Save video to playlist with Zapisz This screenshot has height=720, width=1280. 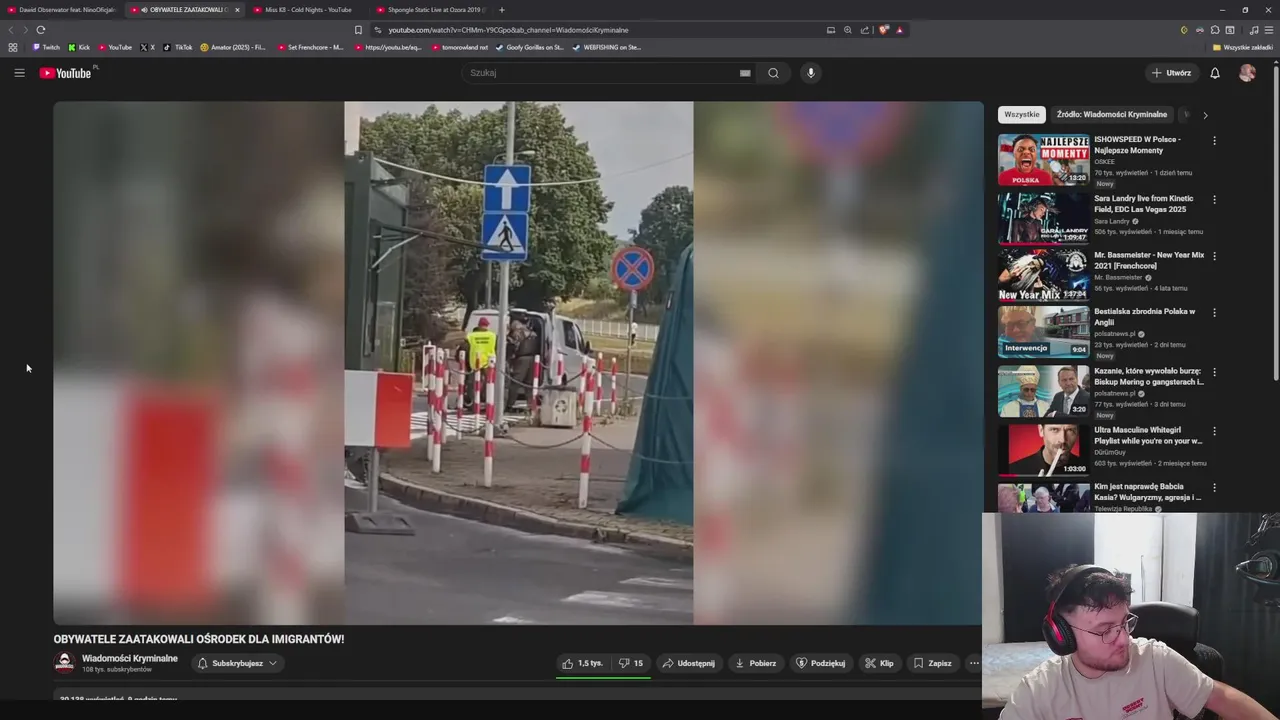(x=932, y=663)
